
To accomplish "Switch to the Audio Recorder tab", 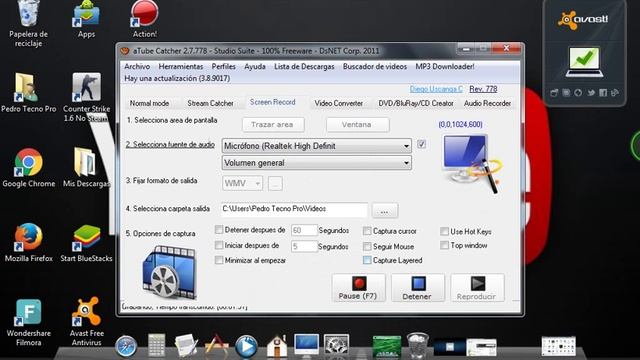I will point(487,103).
